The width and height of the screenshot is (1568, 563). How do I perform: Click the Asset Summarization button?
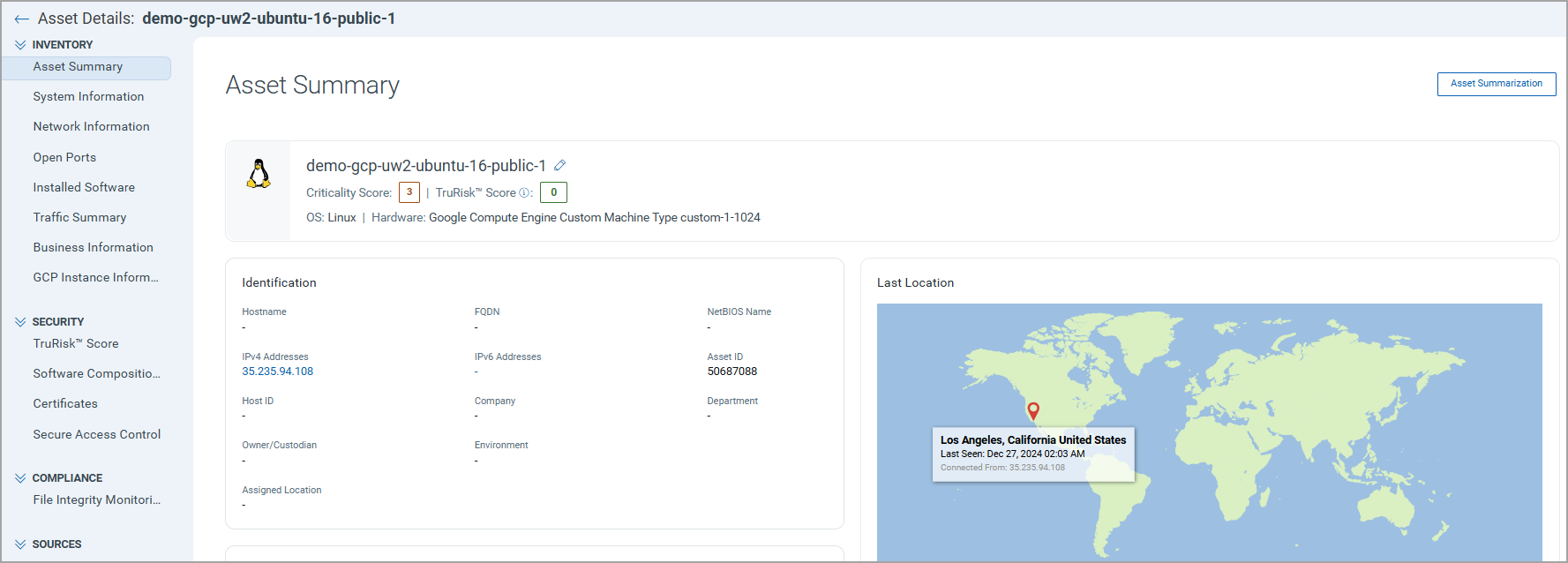click(1497, 84)
